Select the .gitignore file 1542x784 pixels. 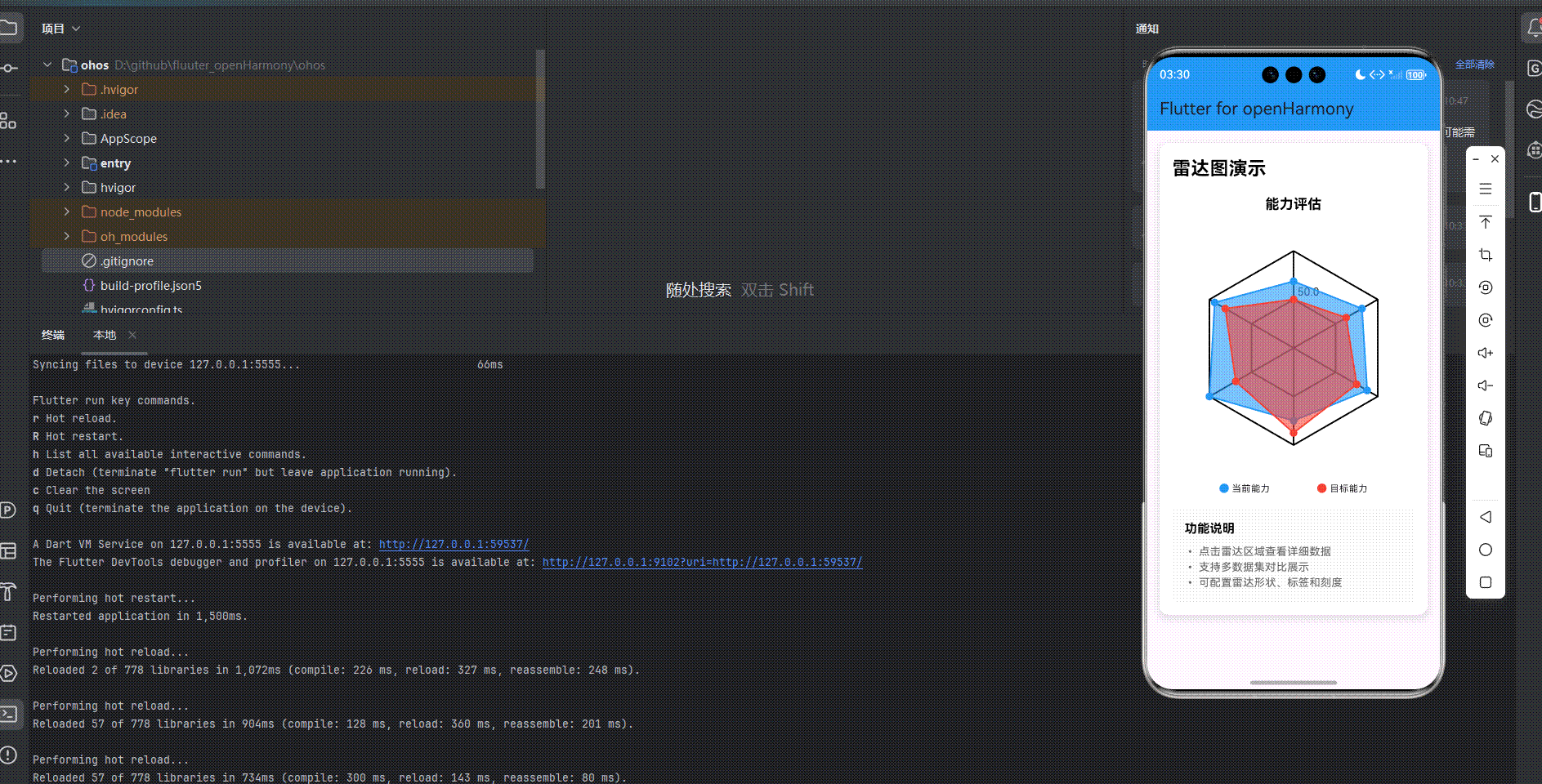[x=287, y=261]
